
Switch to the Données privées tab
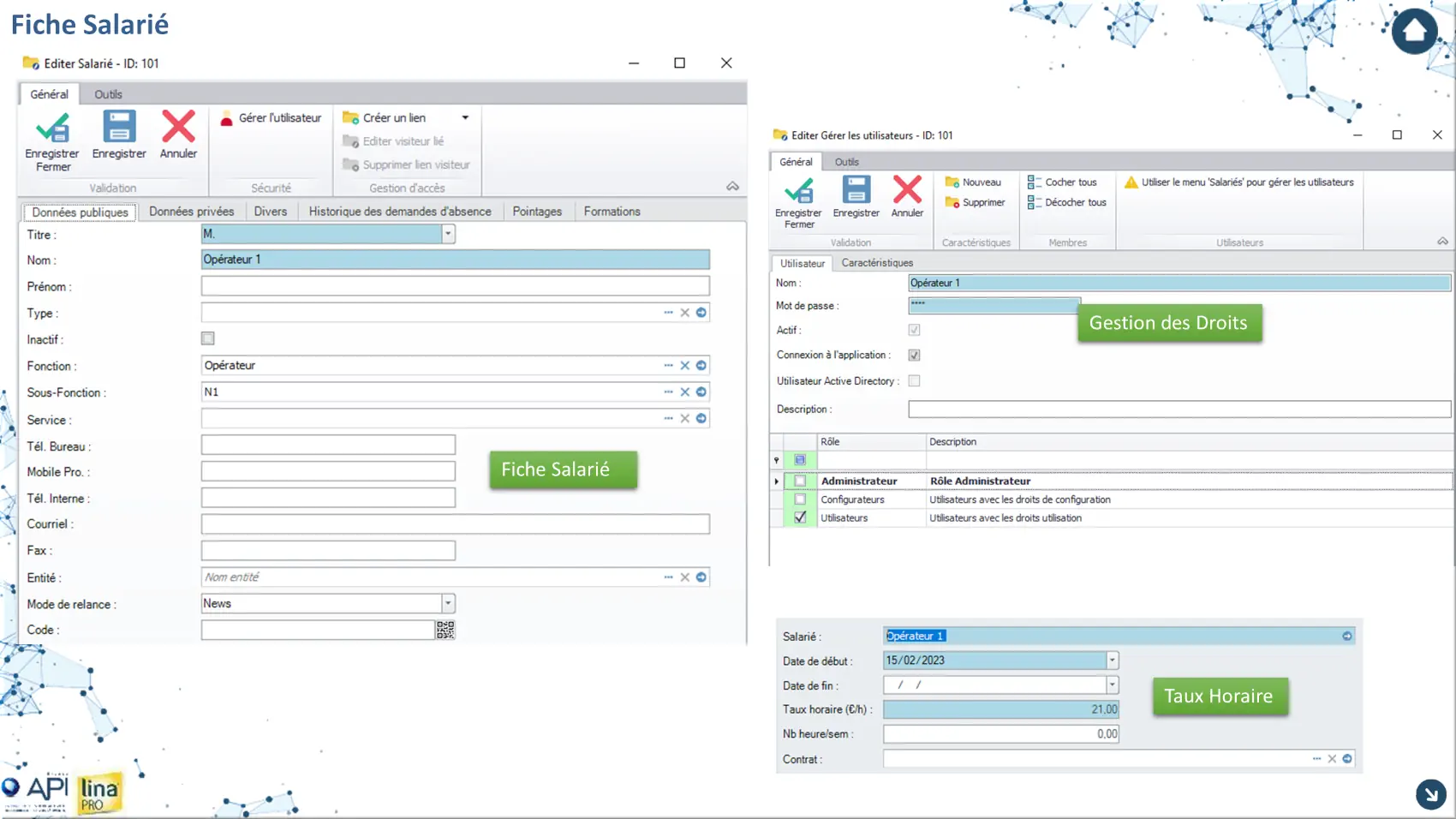tap(191, 212)
